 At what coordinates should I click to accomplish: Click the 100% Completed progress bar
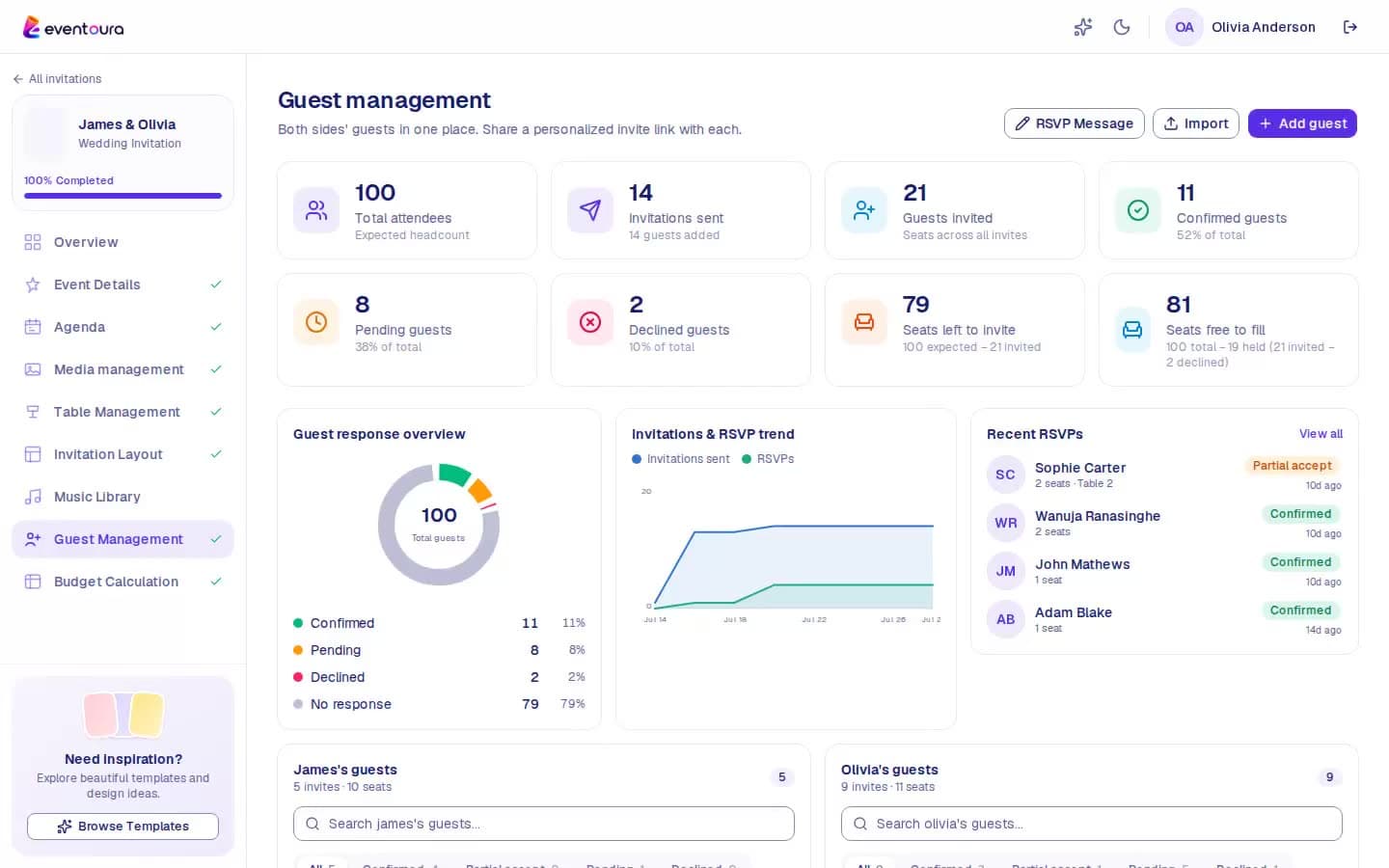[x=123, y=196]
